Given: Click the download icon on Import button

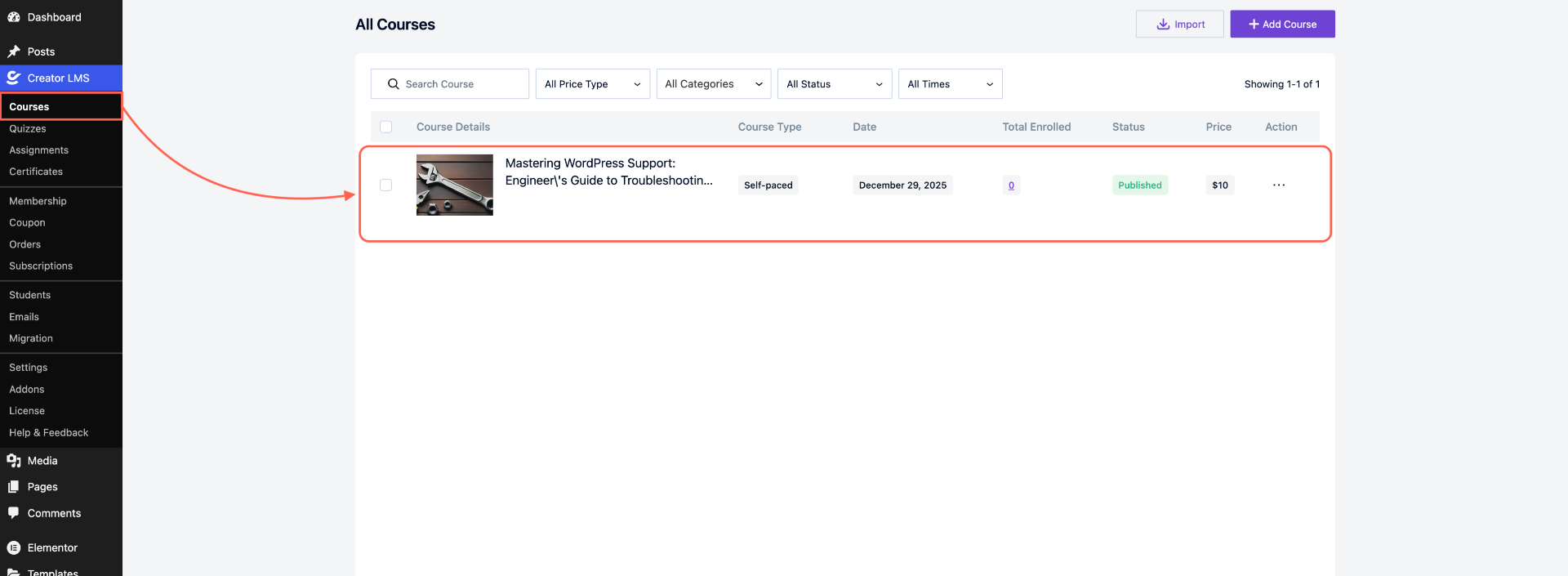Looking at the screenshot, I should [x=1163, y=25].
